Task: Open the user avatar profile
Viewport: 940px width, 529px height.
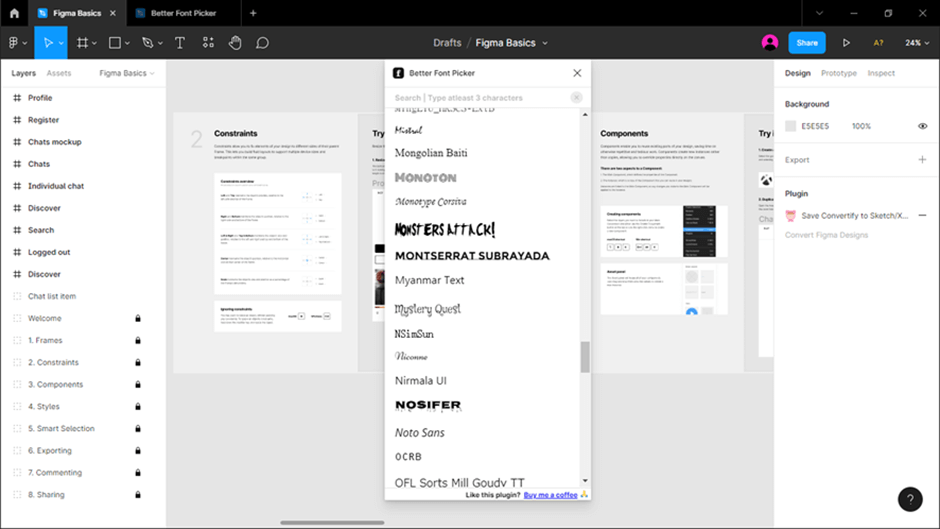Action: (770, 43)
